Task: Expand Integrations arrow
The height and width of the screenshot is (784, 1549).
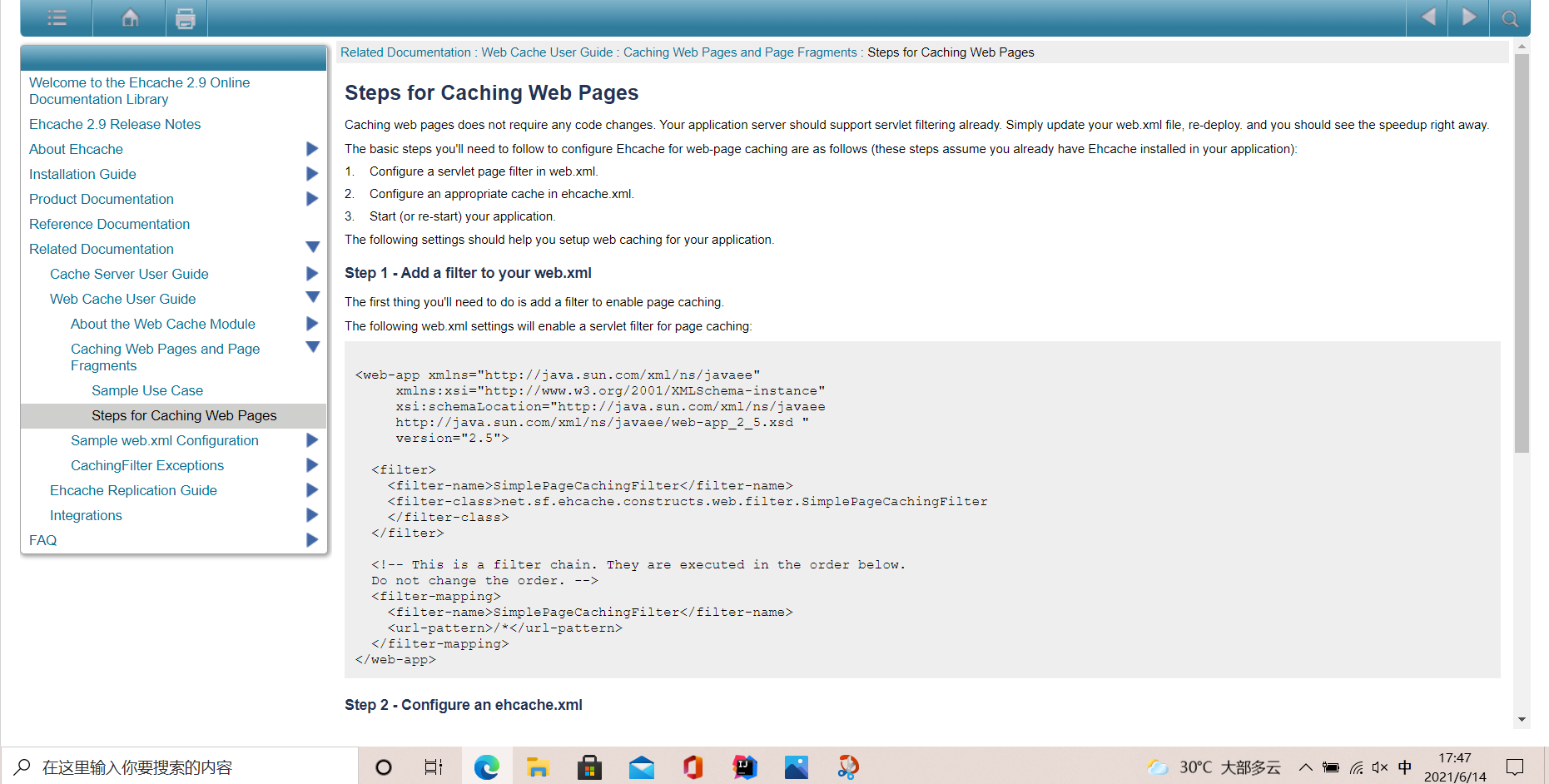Action: (312, 515)
